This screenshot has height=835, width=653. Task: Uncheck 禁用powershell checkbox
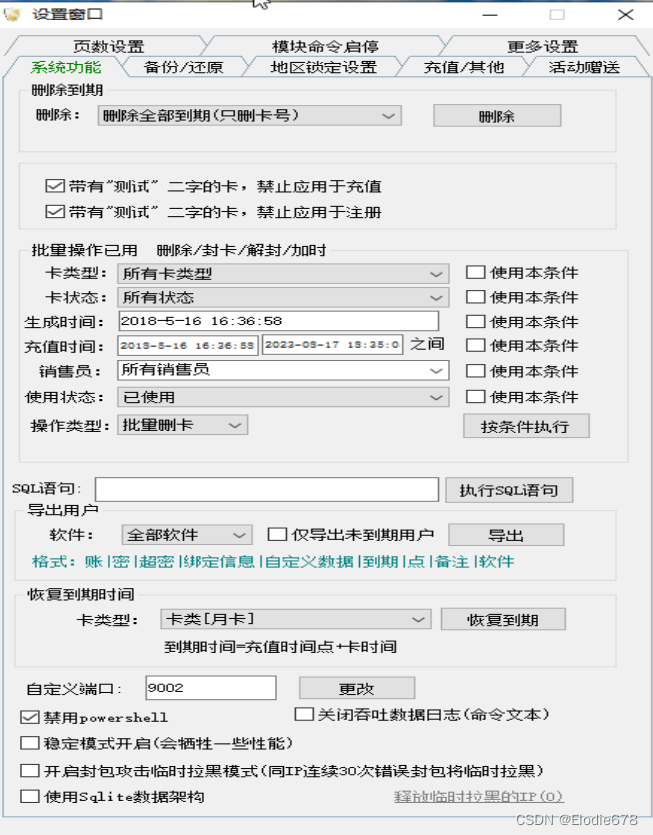[x=30, y=717]
